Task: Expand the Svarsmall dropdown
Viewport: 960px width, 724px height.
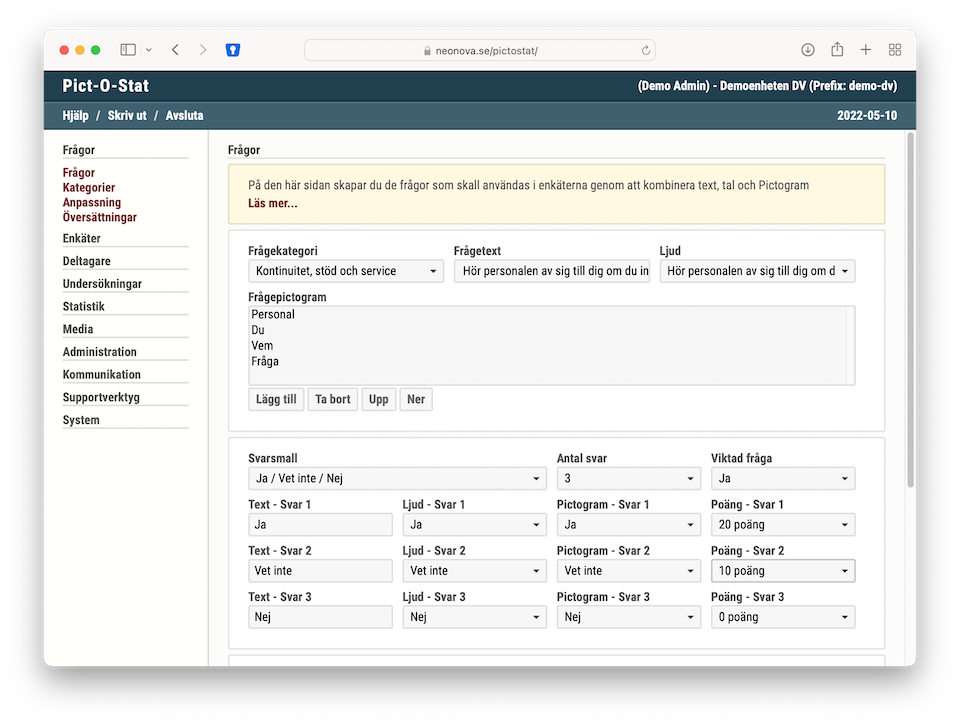Action: (x=397, y=479)
